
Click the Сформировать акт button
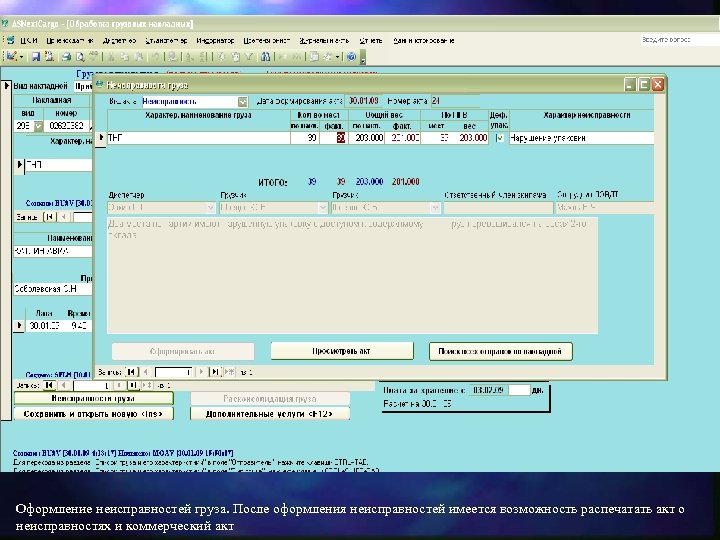[183, 351]
